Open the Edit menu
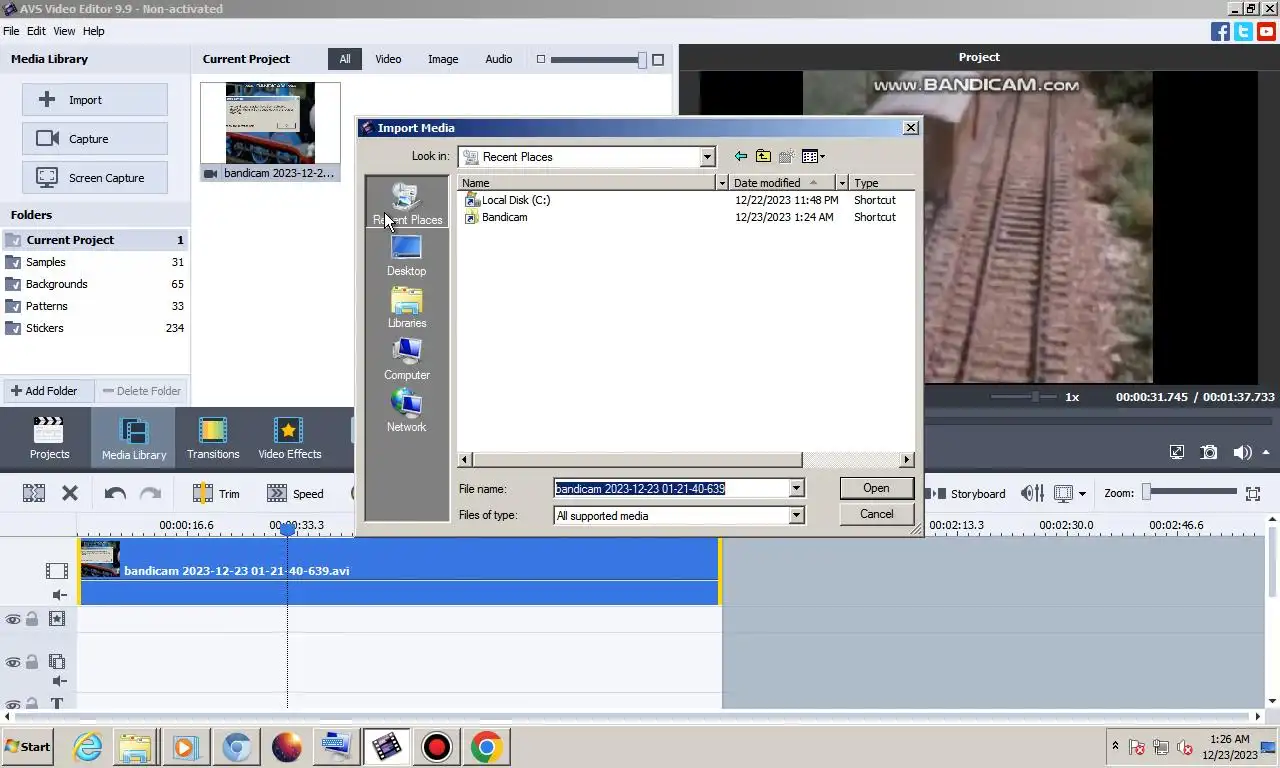1280x768 pixels. click(36, 31)
